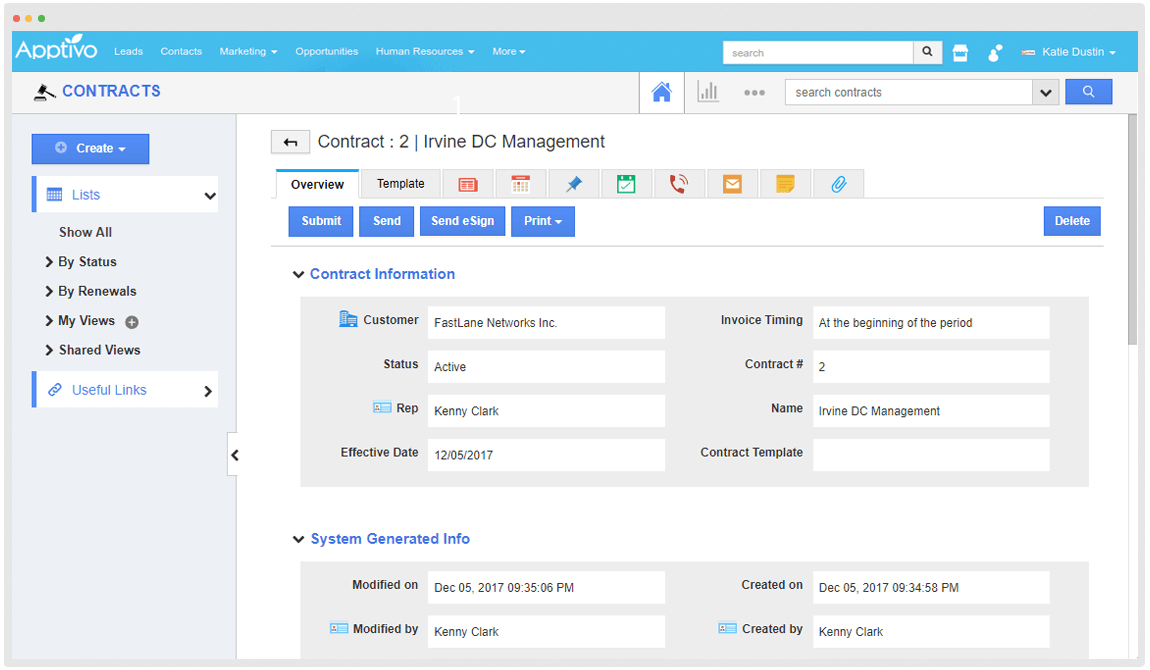This screenshot has height=670, width=1150.
Task: Open the notes sticky-note tab
Action: pyautogui.click(x=785, y=184)
